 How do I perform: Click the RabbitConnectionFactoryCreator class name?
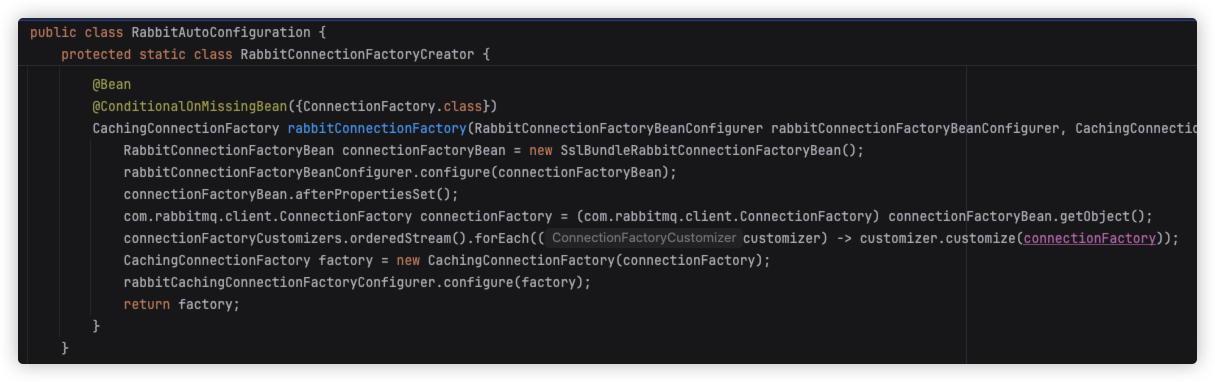tap(357, 54)
